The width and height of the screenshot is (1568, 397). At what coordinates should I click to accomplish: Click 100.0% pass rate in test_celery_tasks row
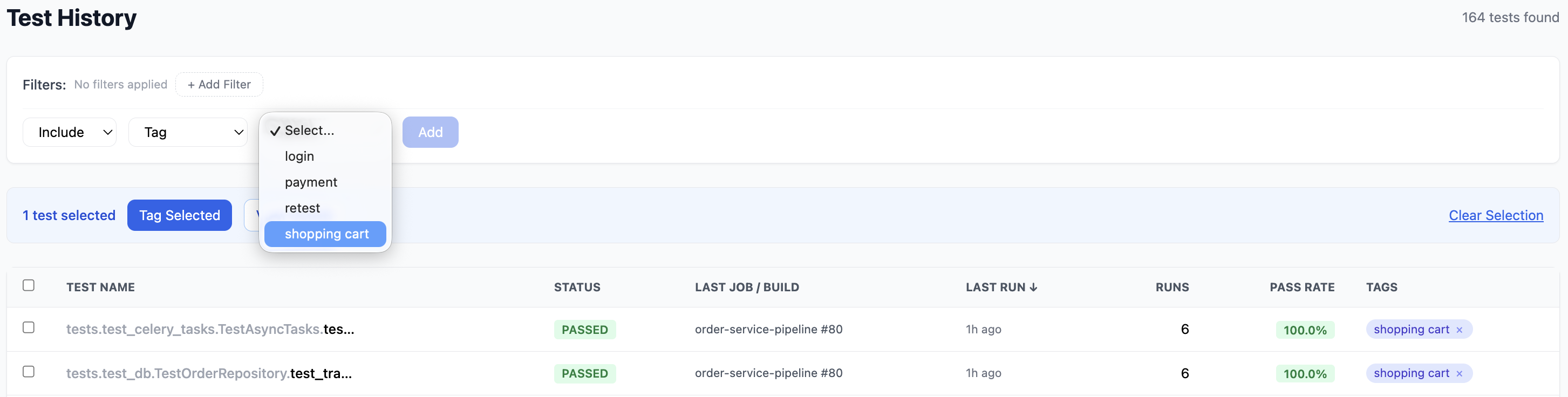coord(1305,331)
